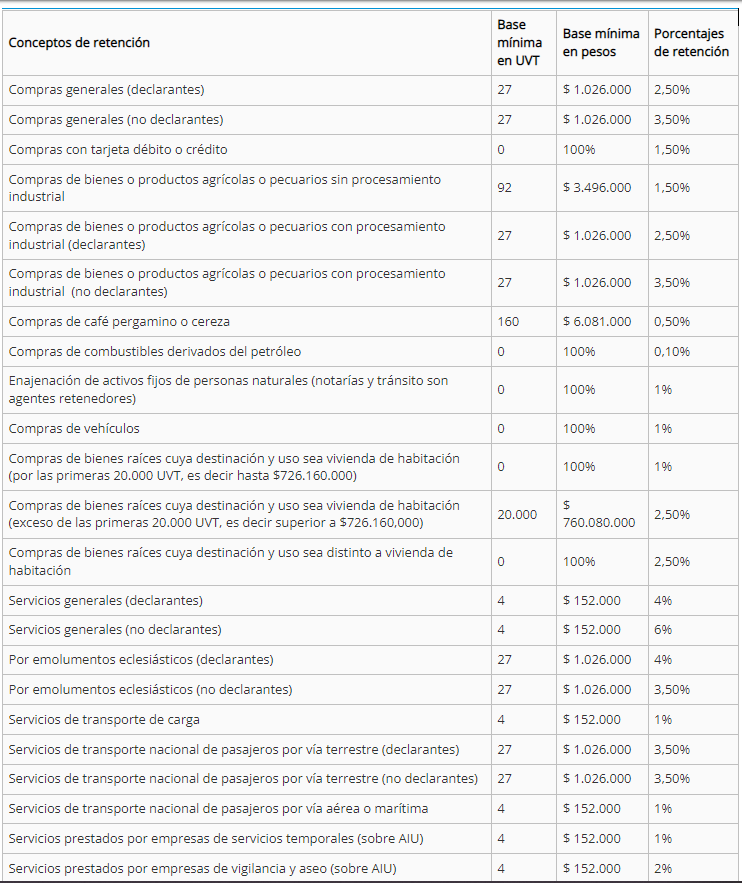Click the 0,10% retention percentage cell

(671, 352)
